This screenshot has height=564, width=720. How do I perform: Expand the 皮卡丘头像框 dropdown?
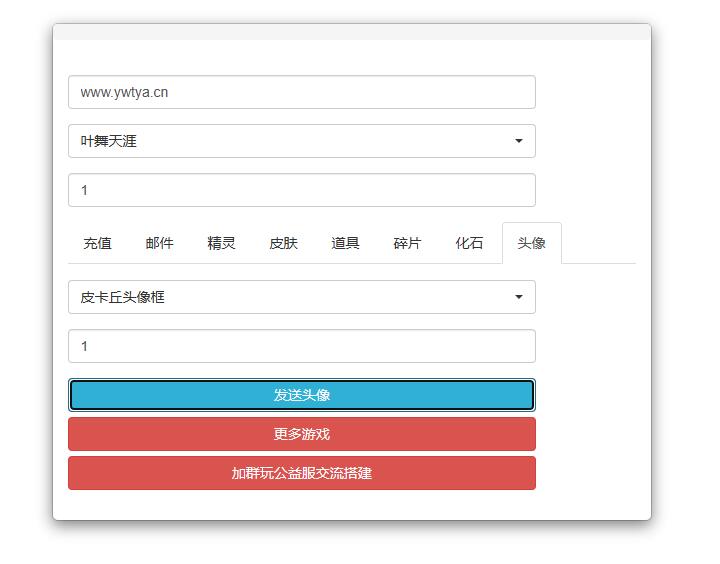click(302, 297)
